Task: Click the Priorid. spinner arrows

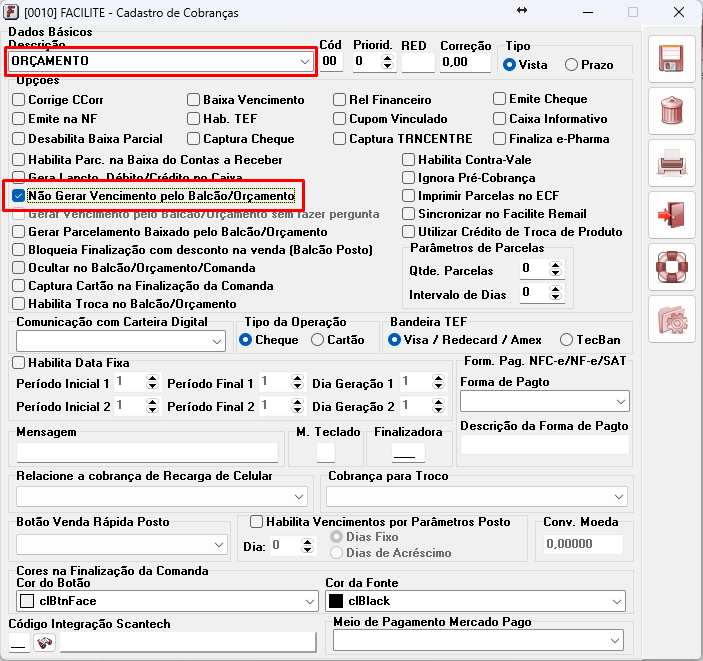Action: pos(387,61)
